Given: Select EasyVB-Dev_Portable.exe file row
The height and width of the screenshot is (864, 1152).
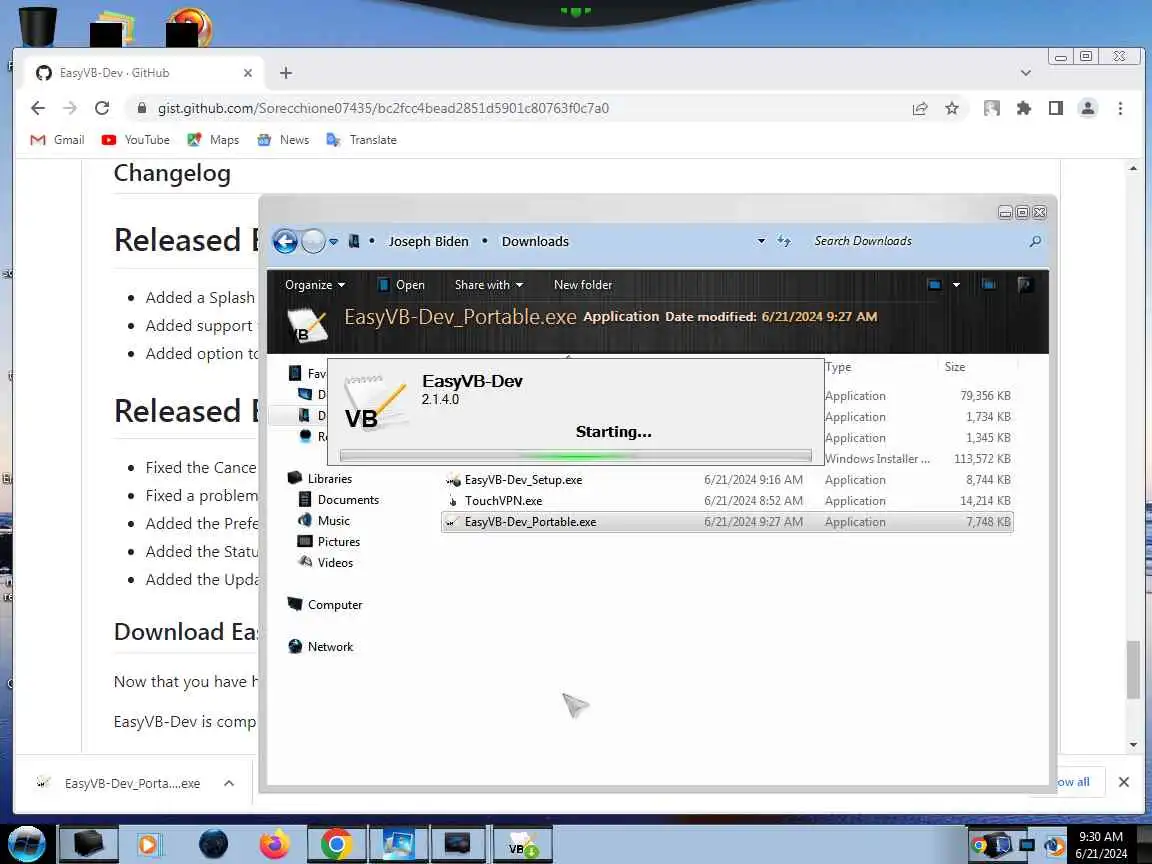Looking at the screenshot, I should click(x=727, y=522).
